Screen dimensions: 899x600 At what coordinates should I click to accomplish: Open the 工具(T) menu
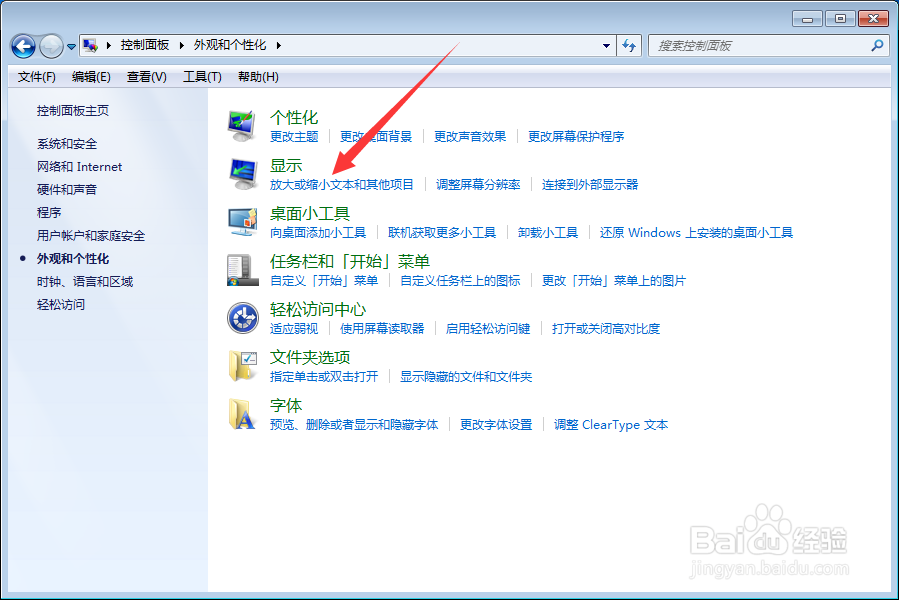click(x=202, y=77)
